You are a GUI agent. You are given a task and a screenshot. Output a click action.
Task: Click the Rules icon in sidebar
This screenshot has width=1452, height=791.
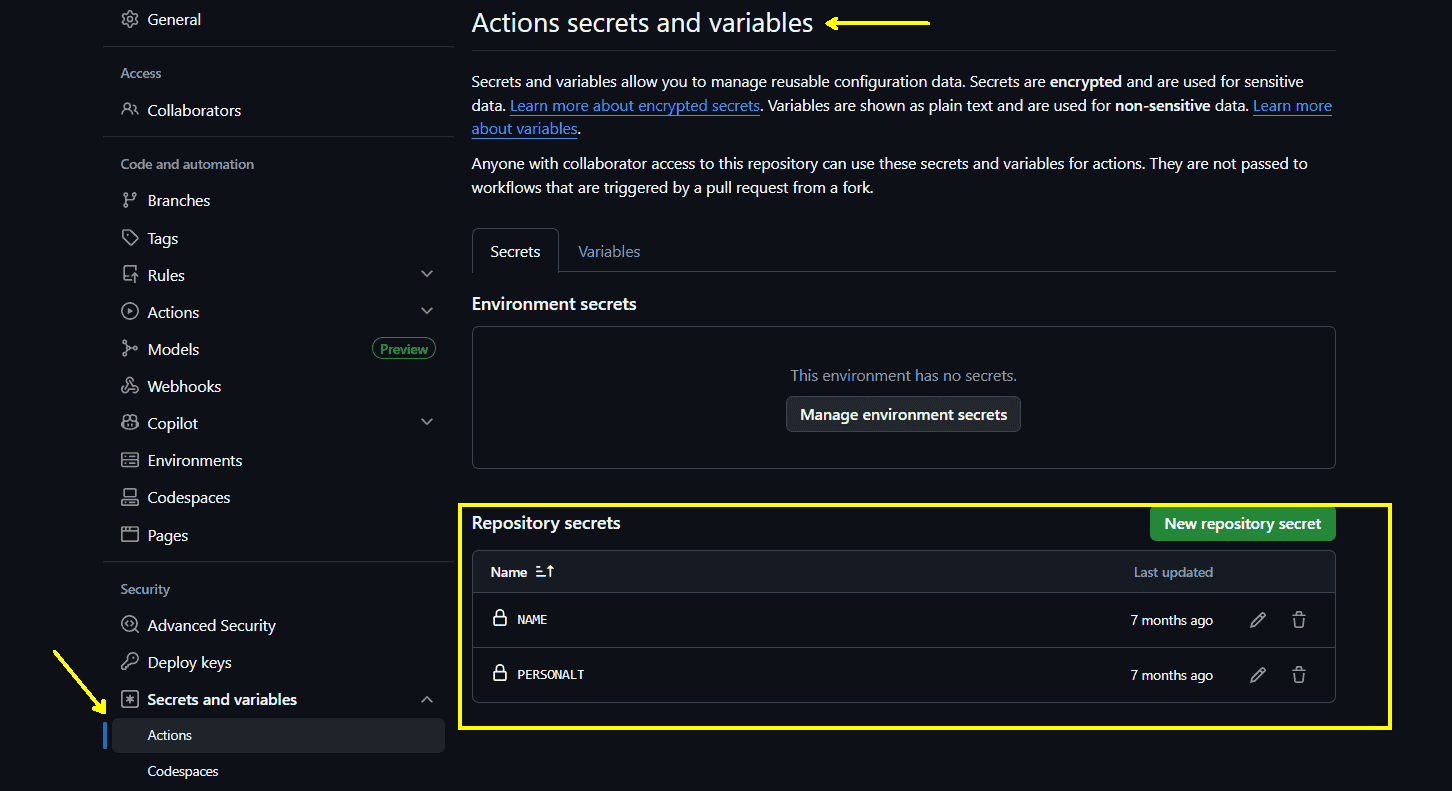click(129, 275)
